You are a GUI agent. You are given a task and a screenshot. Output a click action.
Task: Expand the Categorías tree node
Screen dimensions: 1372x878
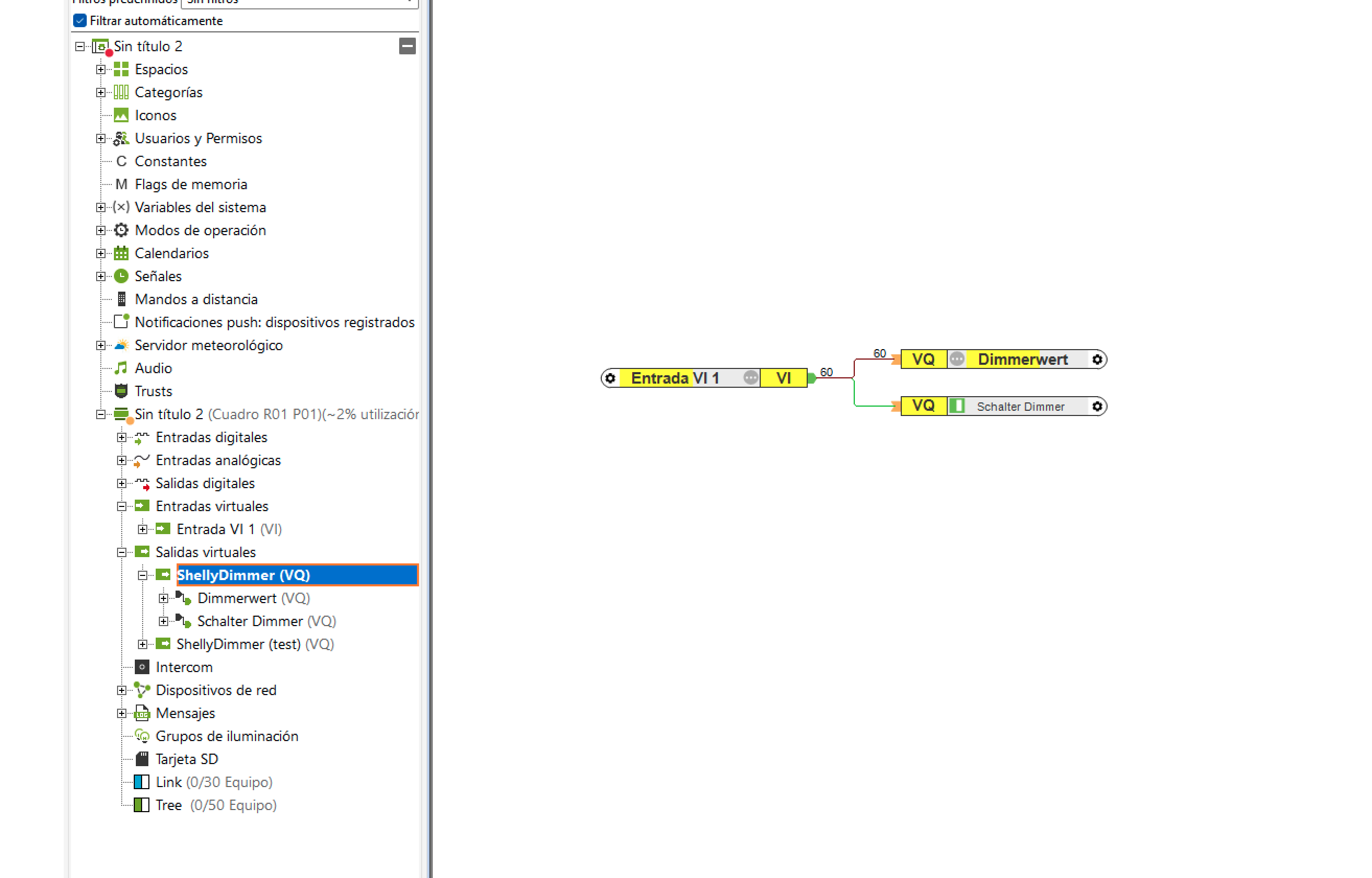tap(101, 93)
